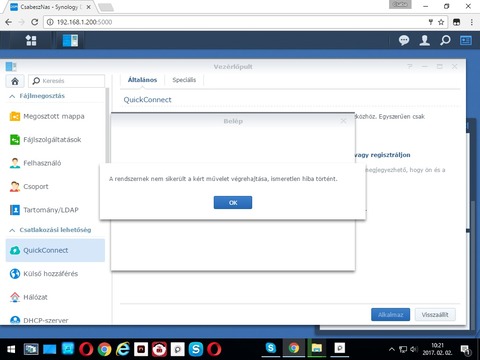Toggle the DSM widgets panel icon
The width and height of the screenshot is (480, 360).
coord(466,40)
